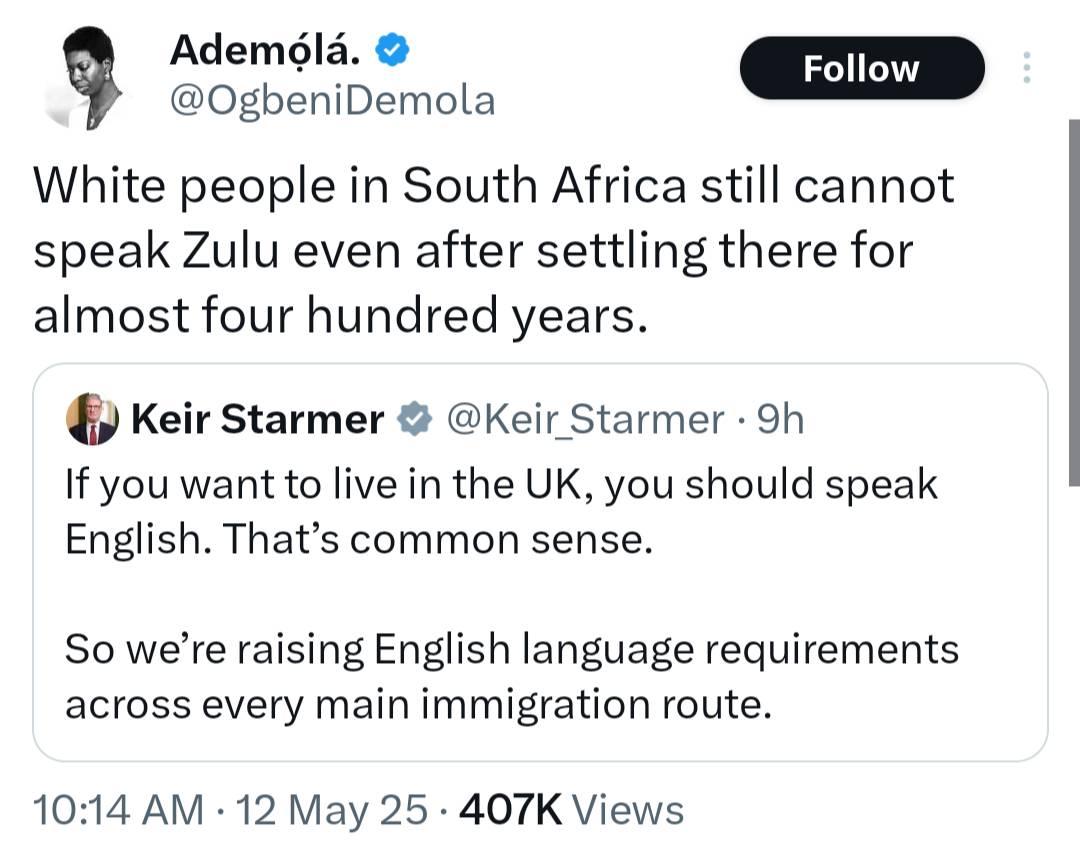Open the quoted tweet about English requirements
Screen dimensions: 1080x861
(x=540, y=562)
